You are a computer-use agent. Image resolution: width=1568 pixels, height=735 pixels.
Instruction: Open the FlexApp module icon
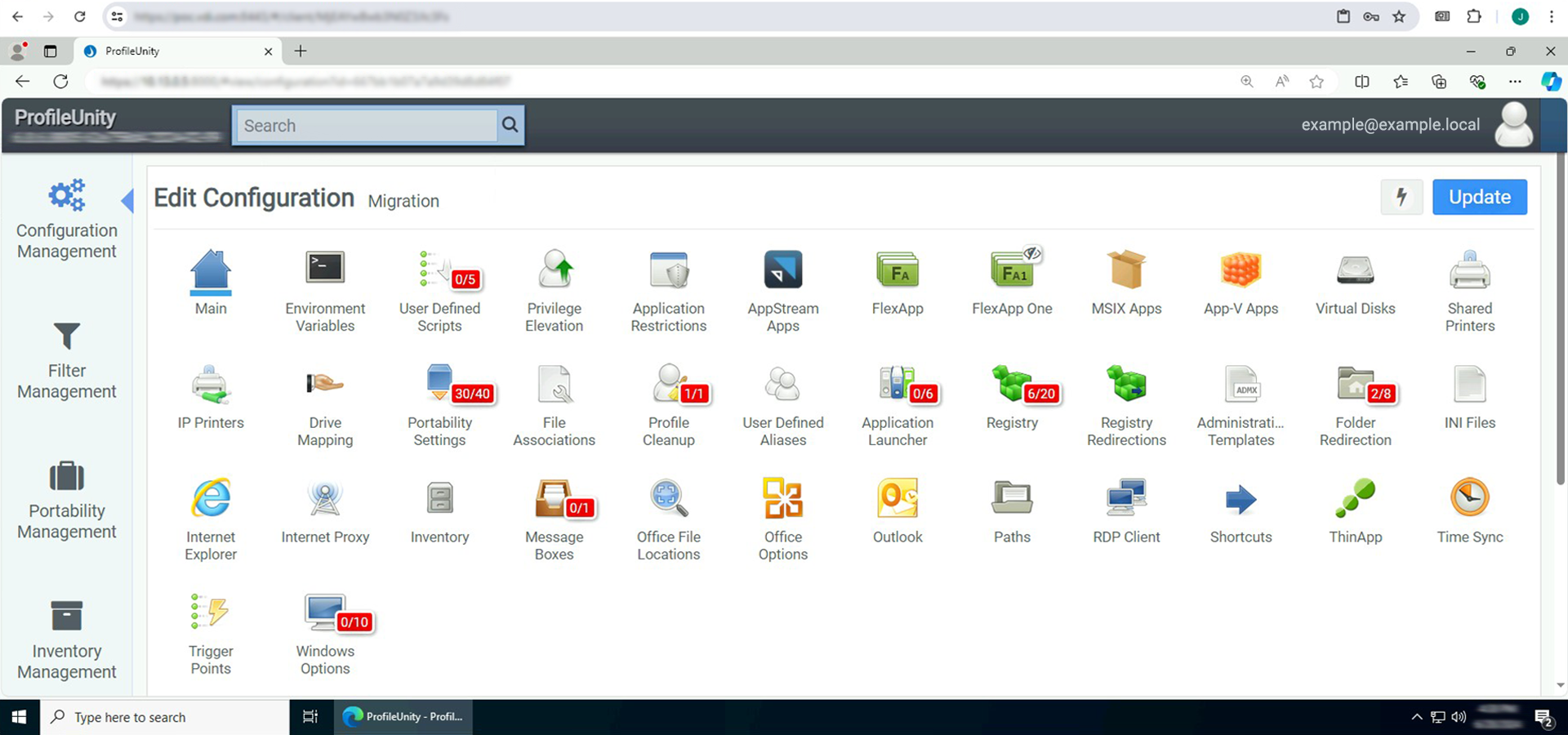coord(897,271)
